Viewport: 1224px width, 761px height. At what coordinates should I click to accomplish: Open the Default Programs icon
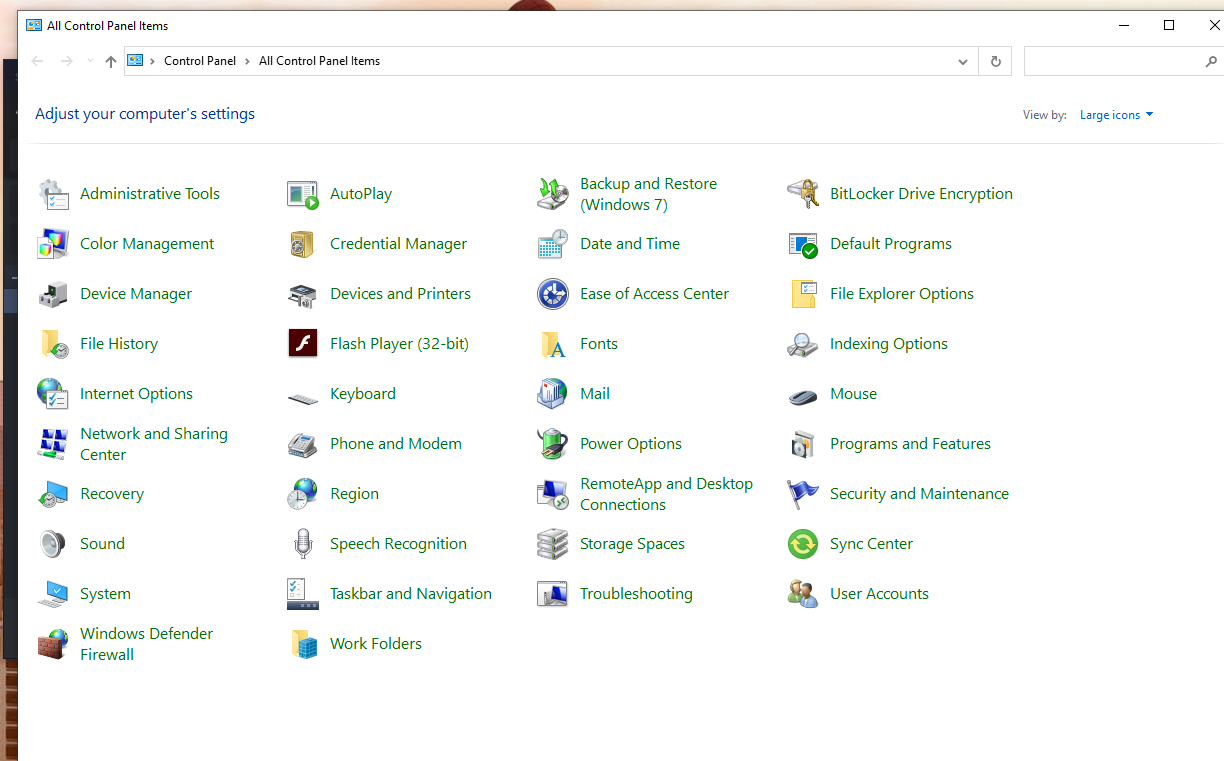coord(803,244)
